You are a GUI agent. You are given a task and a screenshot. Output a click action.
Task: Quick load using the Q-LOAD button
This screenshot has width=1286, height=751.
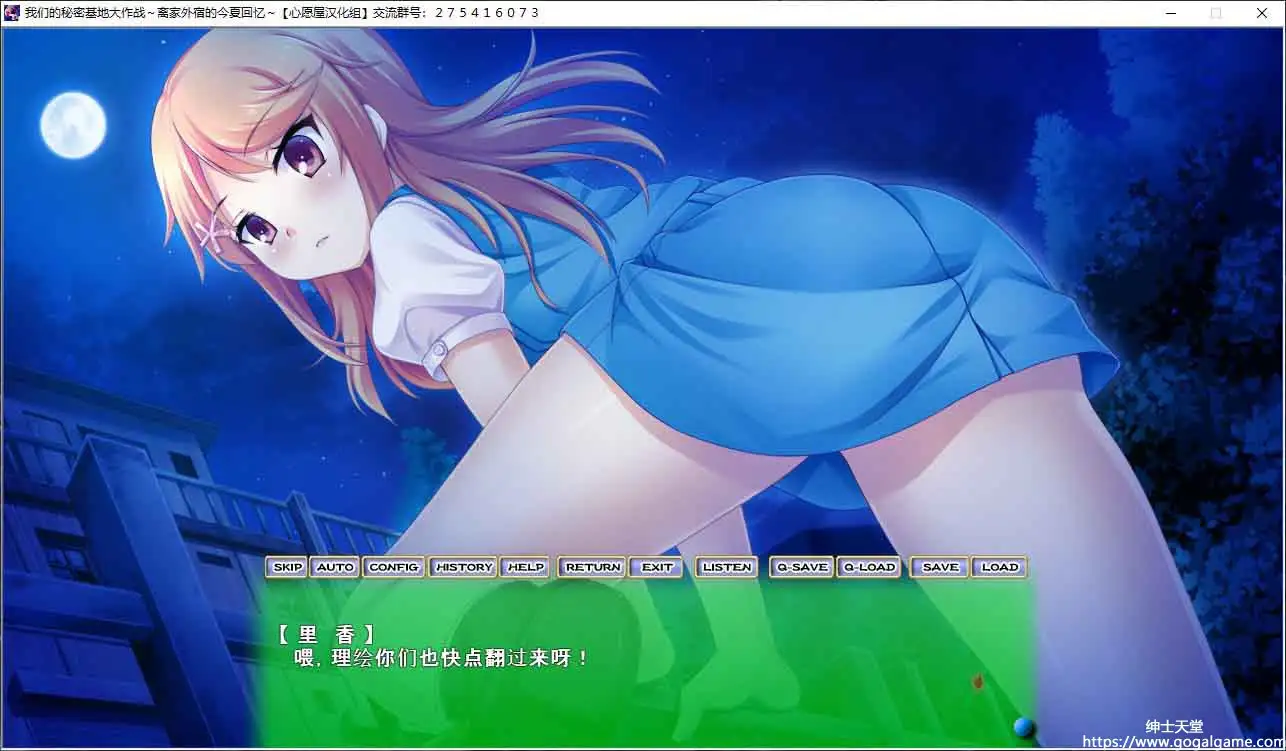coord(869,567)
